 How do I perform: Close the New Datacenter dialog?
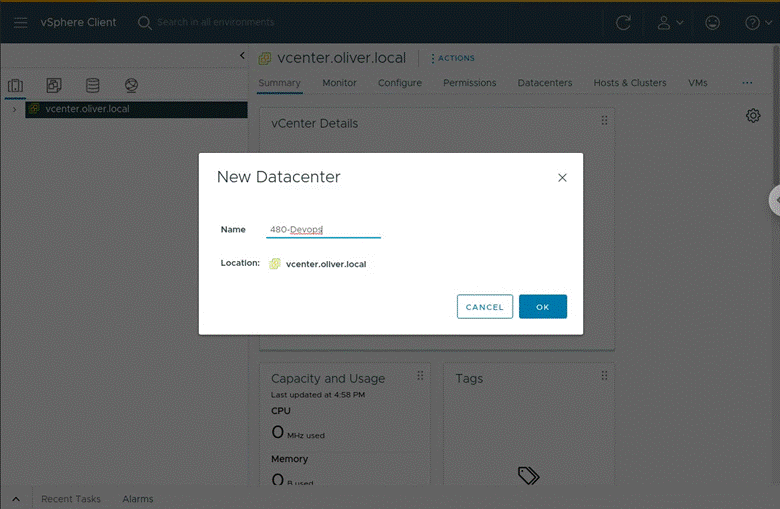pos(562,178)
